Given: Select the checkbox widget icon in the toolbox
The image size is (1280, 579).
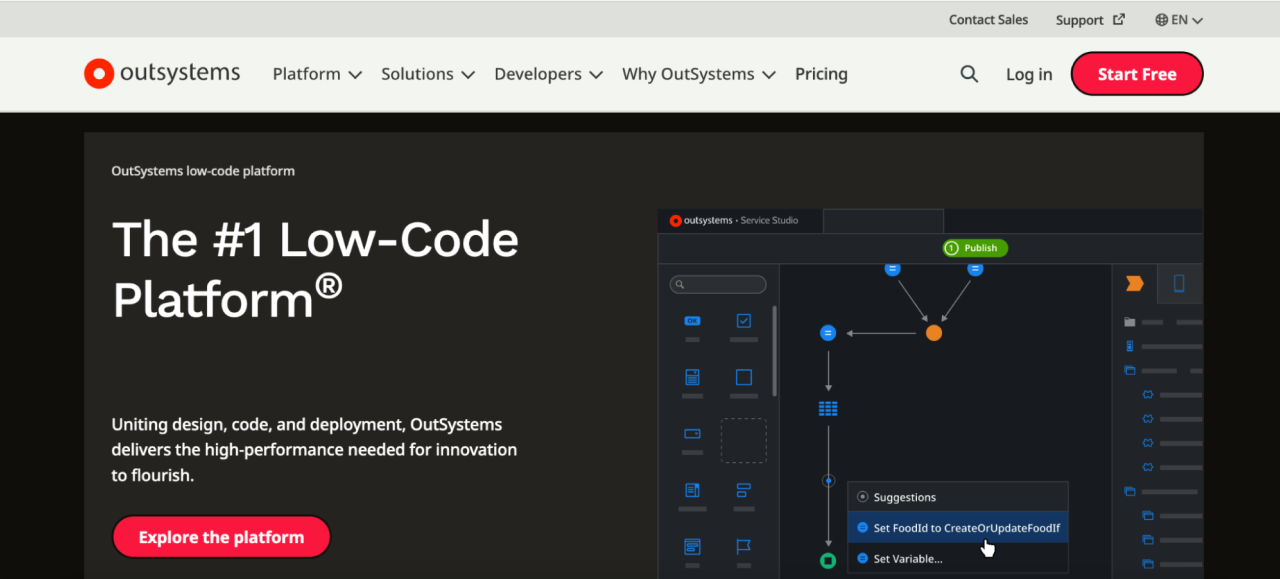Looking at the screenshot, I should pos(744,321).
